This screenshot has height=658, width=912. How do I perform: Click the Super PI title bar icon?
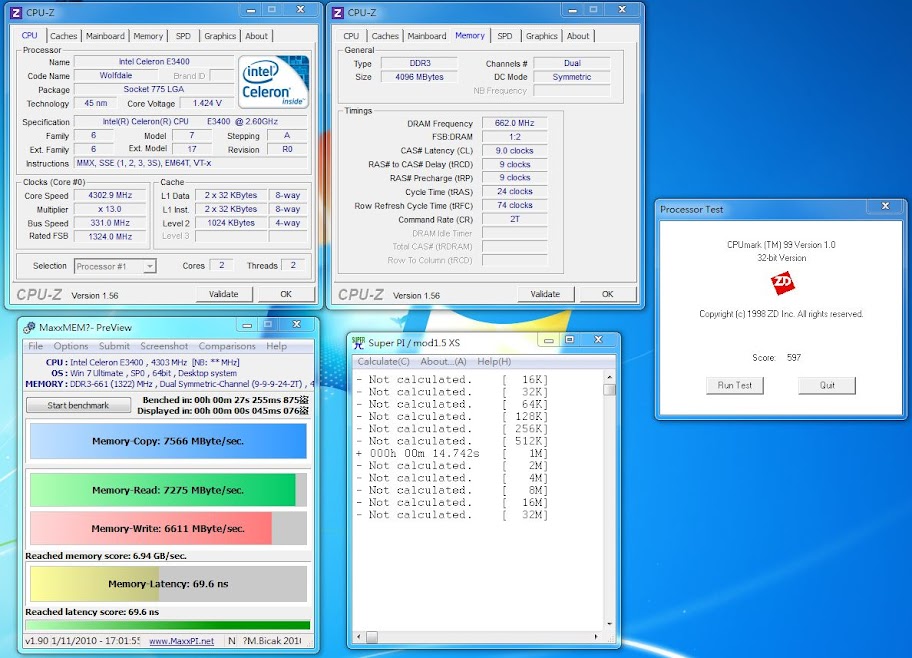358,343
